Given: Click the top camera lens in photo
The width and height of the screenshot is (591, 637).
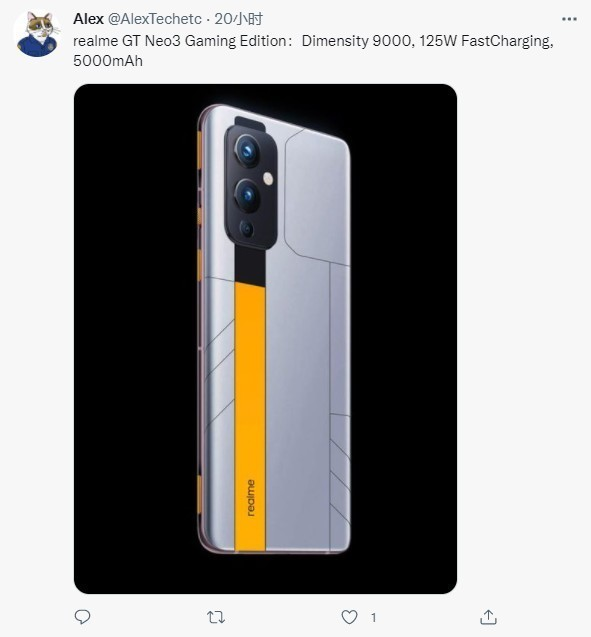Looking at the screenshot, I should pyautogui.click(x=247, y=151).
